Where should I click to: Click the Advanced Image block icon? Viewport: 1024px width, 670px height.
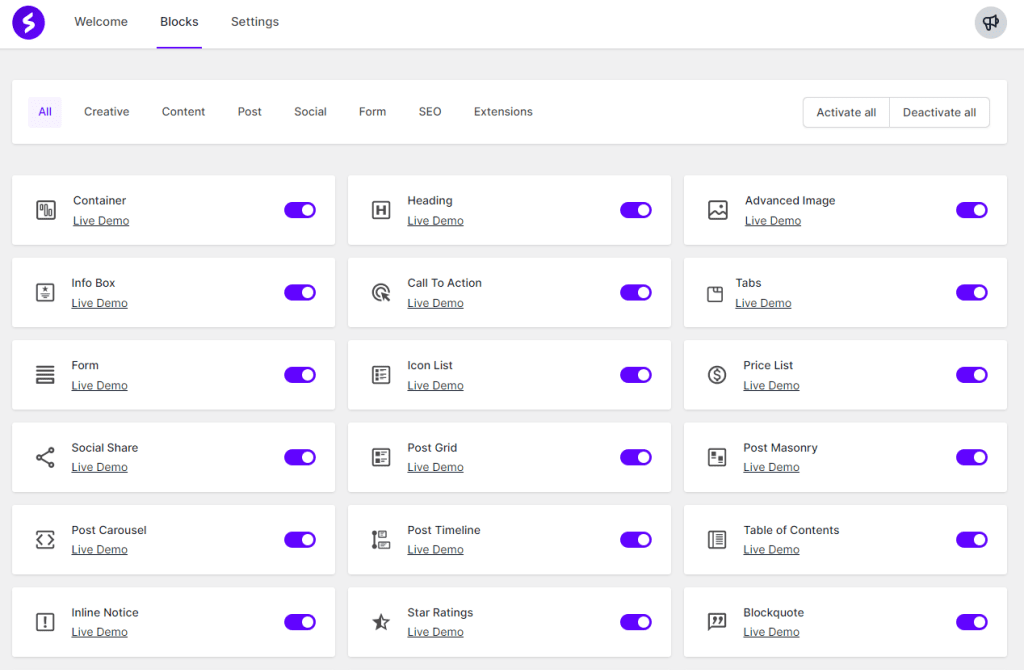pos(718,210)
